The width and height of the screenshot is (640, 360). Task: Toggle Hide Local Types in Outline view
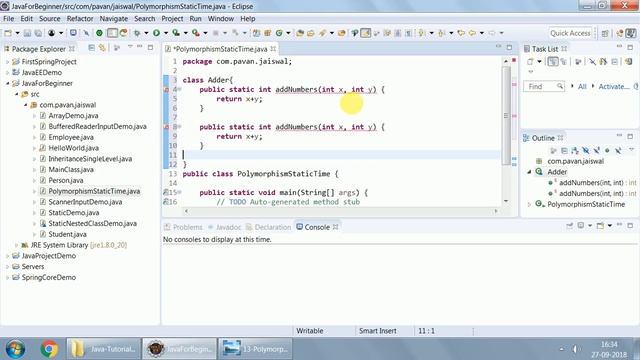[618, 151]
